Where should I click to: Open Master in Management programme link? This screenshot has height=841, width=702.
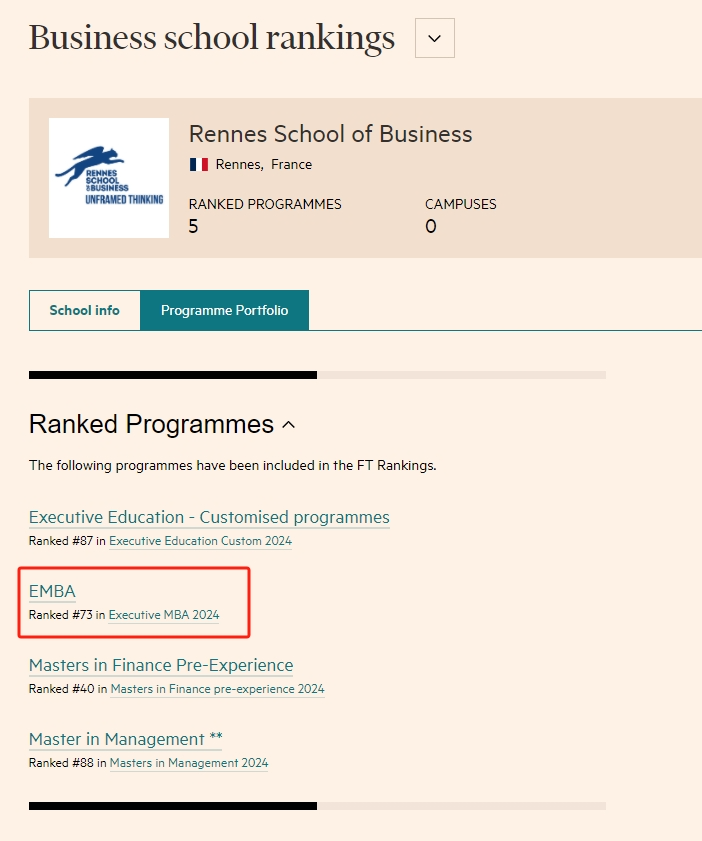tap(125, 739)
